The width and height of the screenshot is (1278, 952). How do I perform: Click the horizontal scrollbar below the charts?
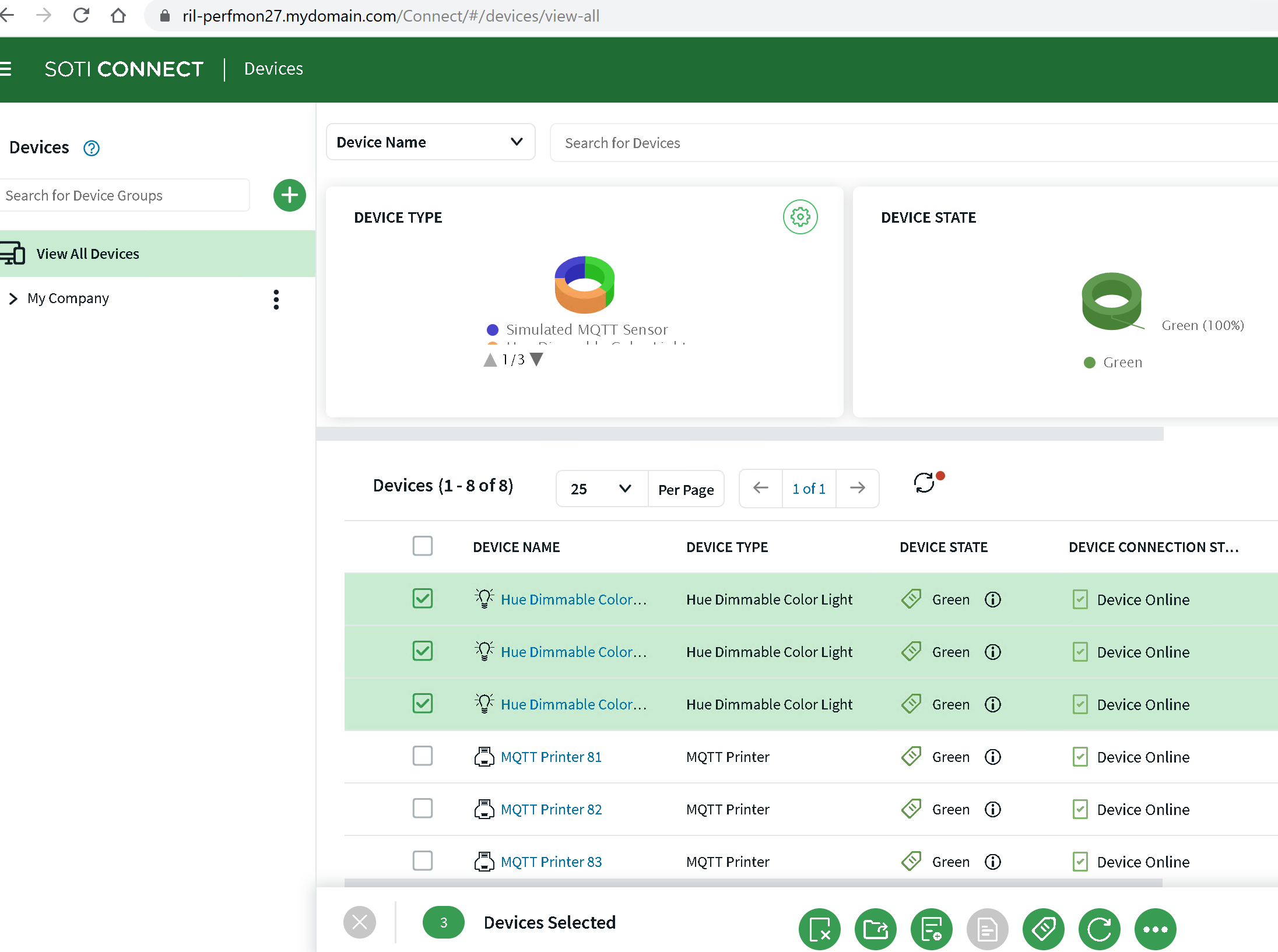point(739,433)
